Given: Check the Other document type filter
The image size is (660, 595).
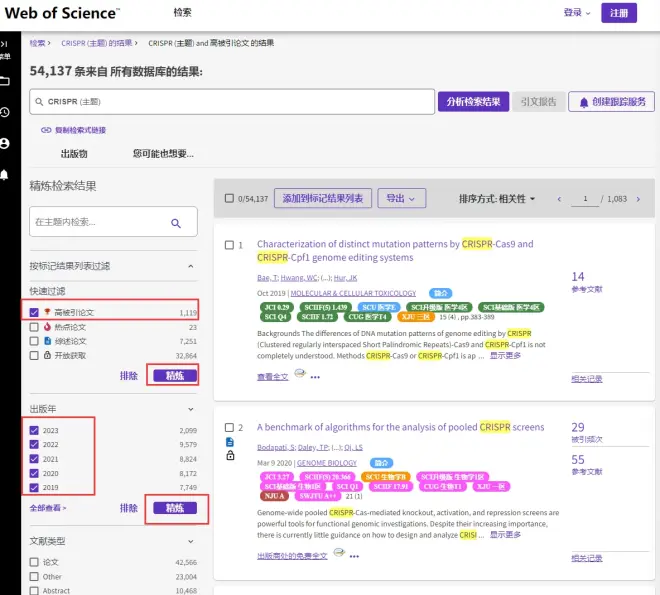Looking at the screenshot, I should (34, 576).
